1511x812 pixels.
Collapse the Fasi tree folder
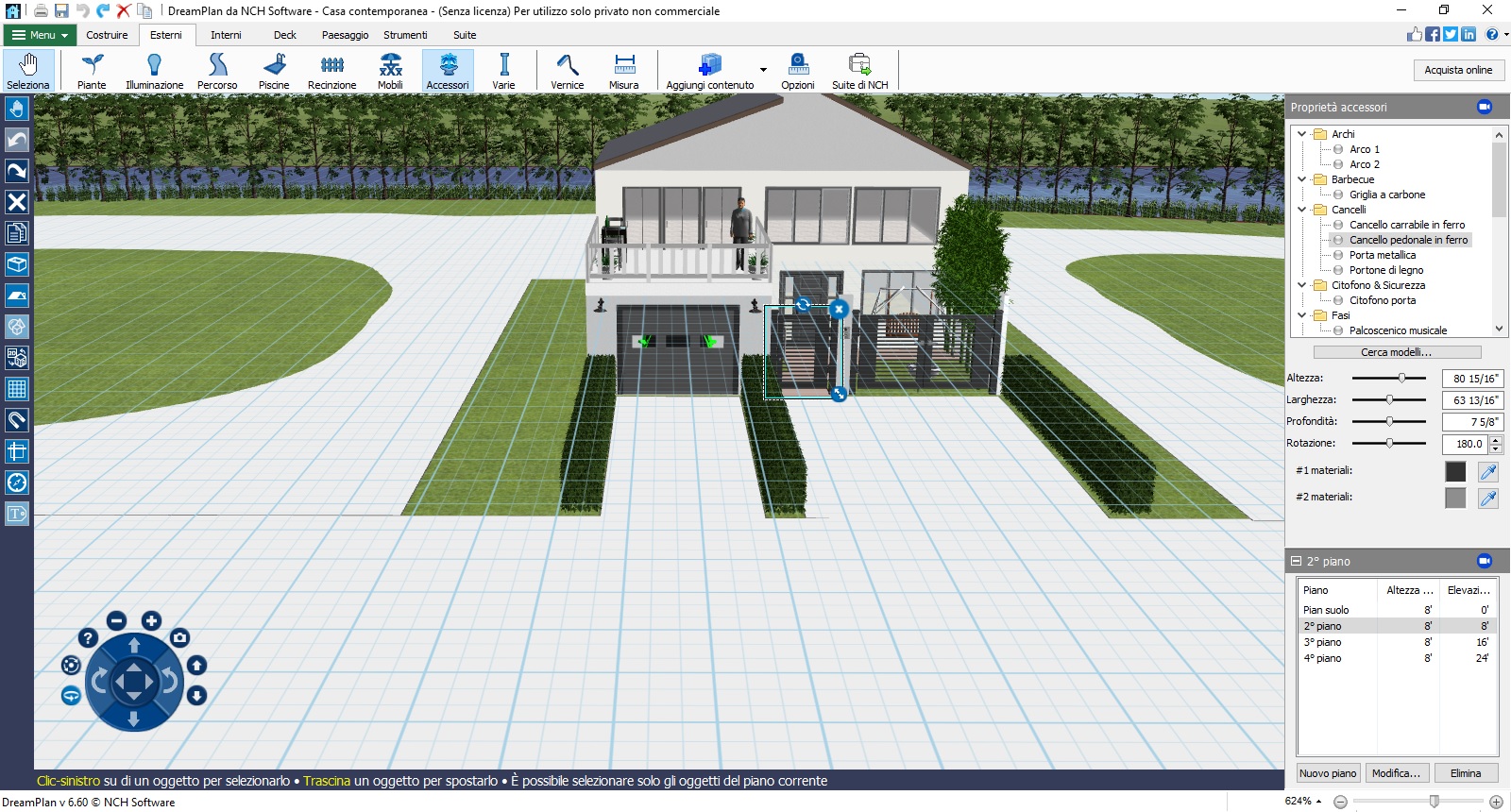pos(1302,315)
